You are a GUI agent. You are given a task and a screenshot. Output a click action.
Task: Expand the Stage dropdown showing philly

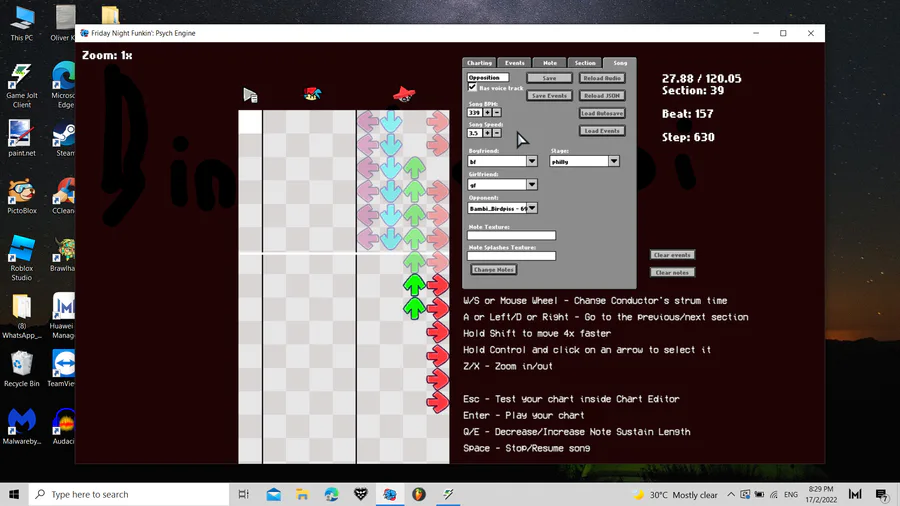614,161
